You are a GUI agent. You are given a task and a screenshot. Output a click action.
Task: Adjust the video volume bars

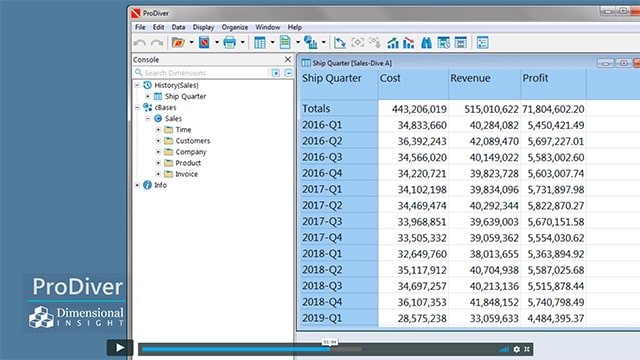pos(504,349)
